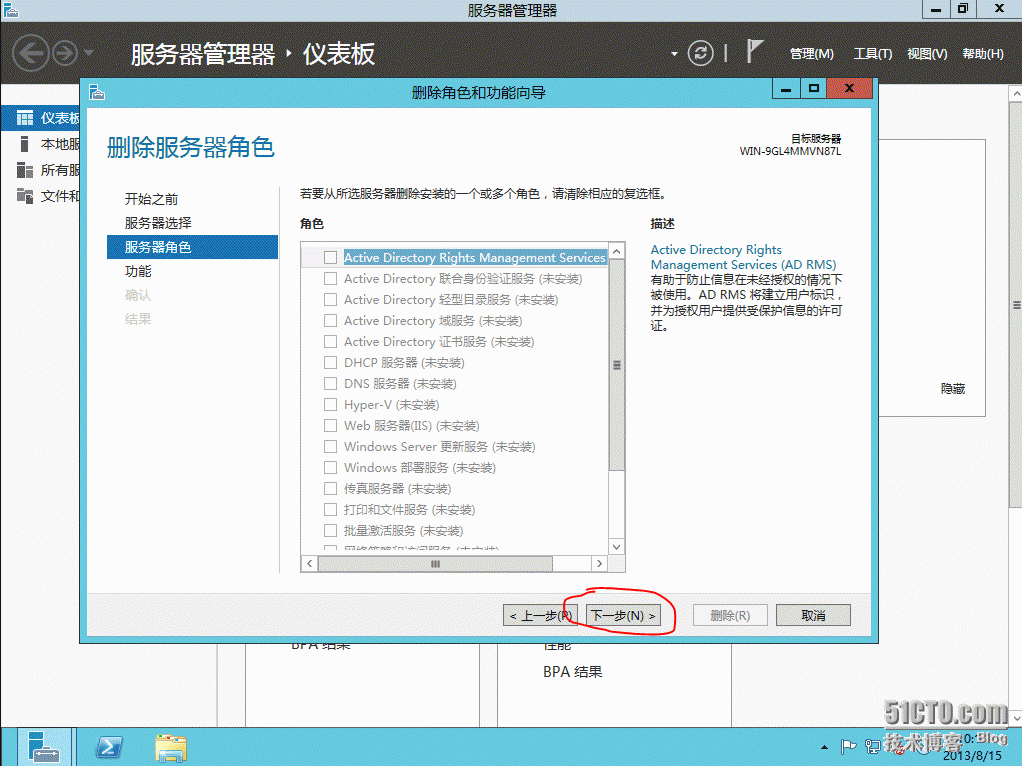
Task: Launch PowerShell from the taskbar
Action: 109,747
